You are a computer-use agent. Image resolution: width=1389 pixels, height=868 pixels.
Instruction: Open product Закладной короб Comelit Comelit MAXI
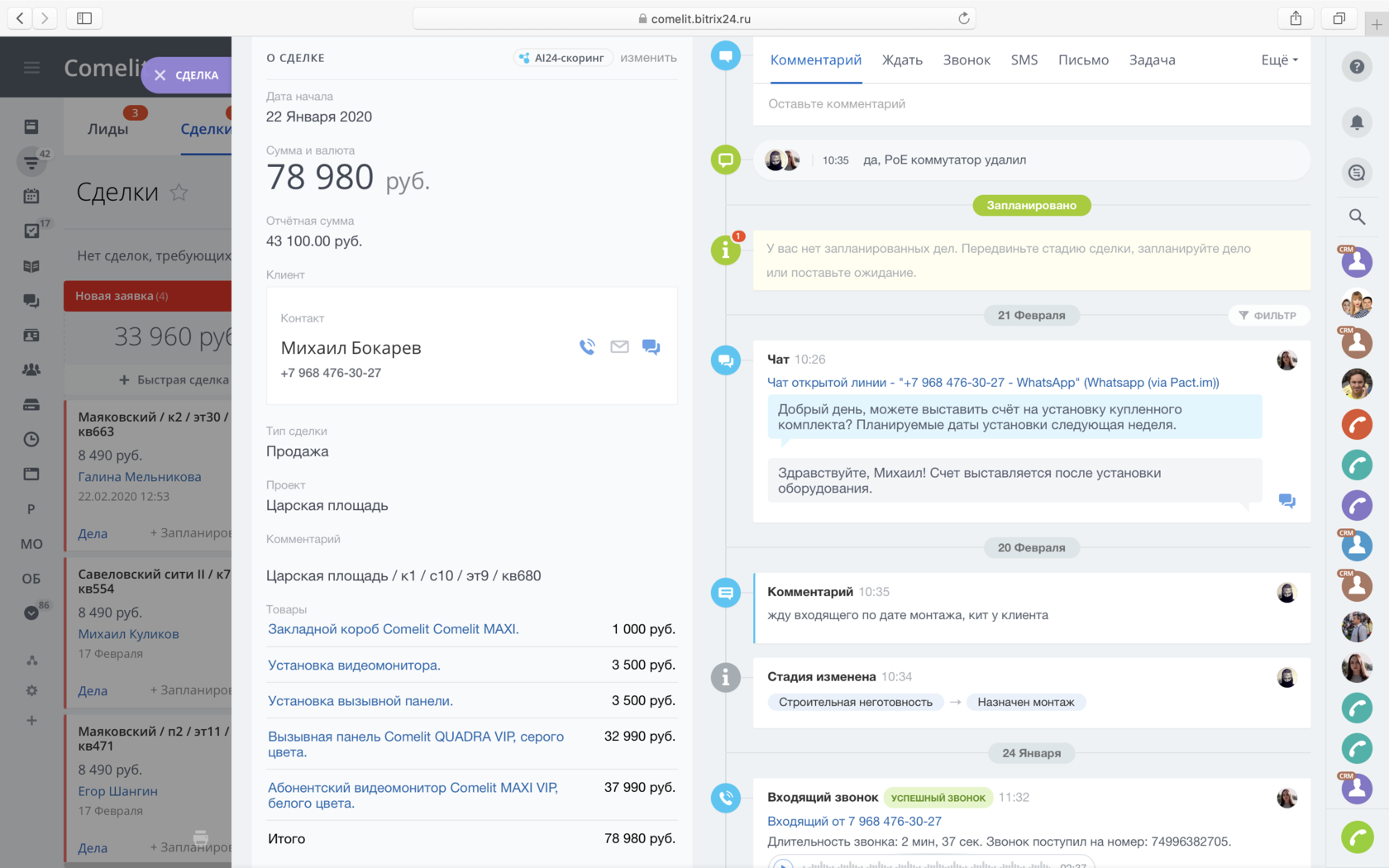point(394,629)
